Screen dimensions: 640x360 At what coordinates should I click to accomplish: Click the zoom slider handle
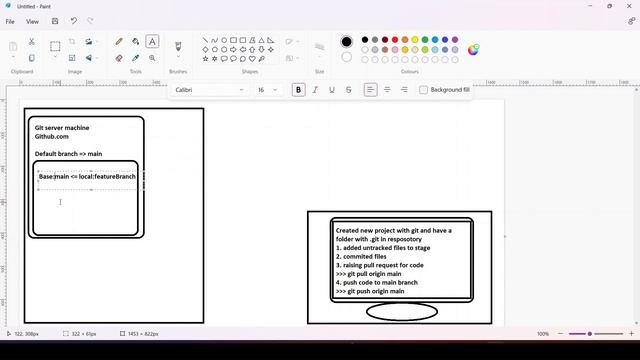point(589,333)
